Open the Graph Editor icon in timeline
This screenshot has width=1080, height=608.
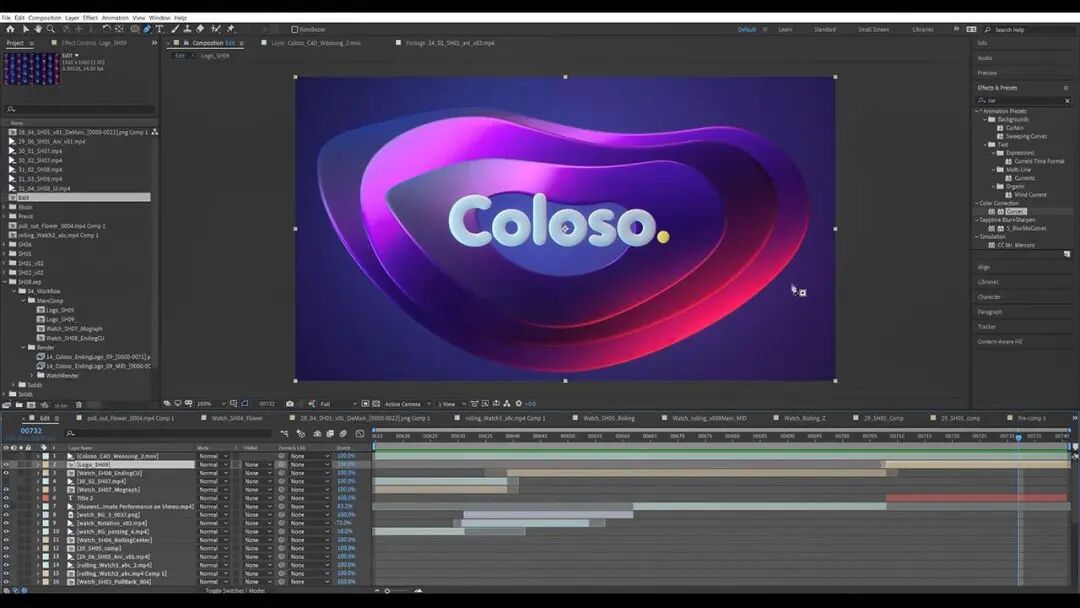[x=360, y=433]
